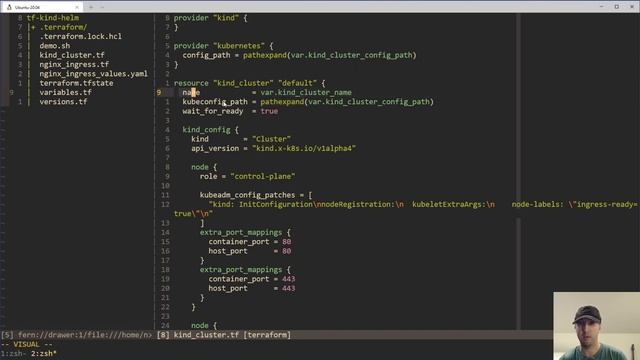Screen dimensions: 640x360
Task: Click extra_port_mappings block on line 14
Action: [245, 232]
